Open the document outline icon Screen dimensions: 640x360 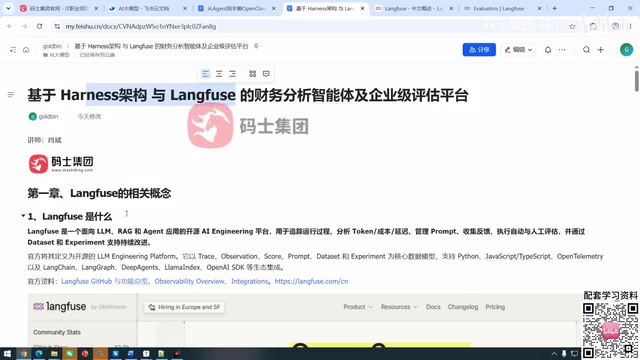click(11, 95)
